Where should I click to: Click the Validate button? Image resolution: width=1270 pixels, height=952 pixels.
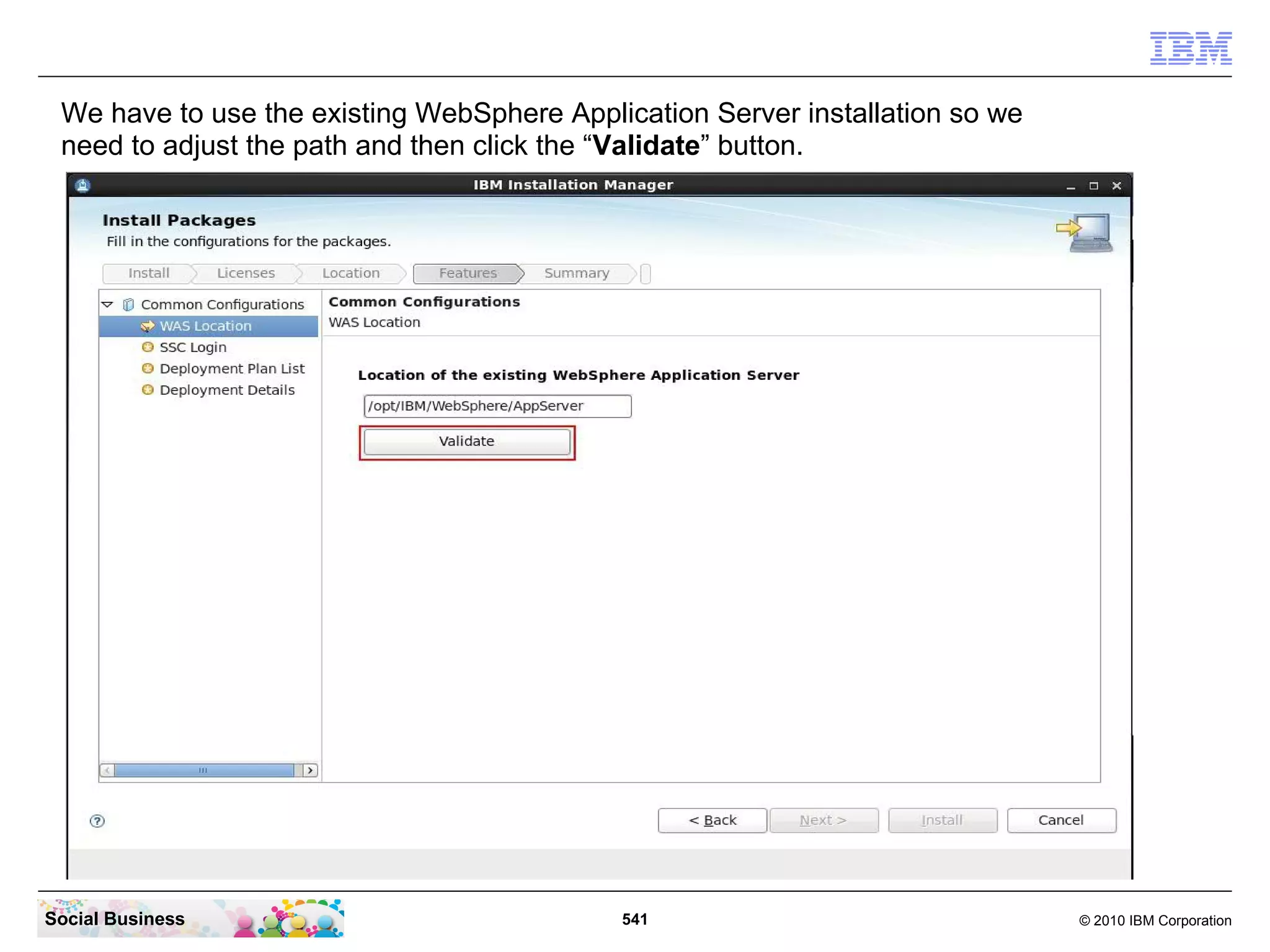466,442
